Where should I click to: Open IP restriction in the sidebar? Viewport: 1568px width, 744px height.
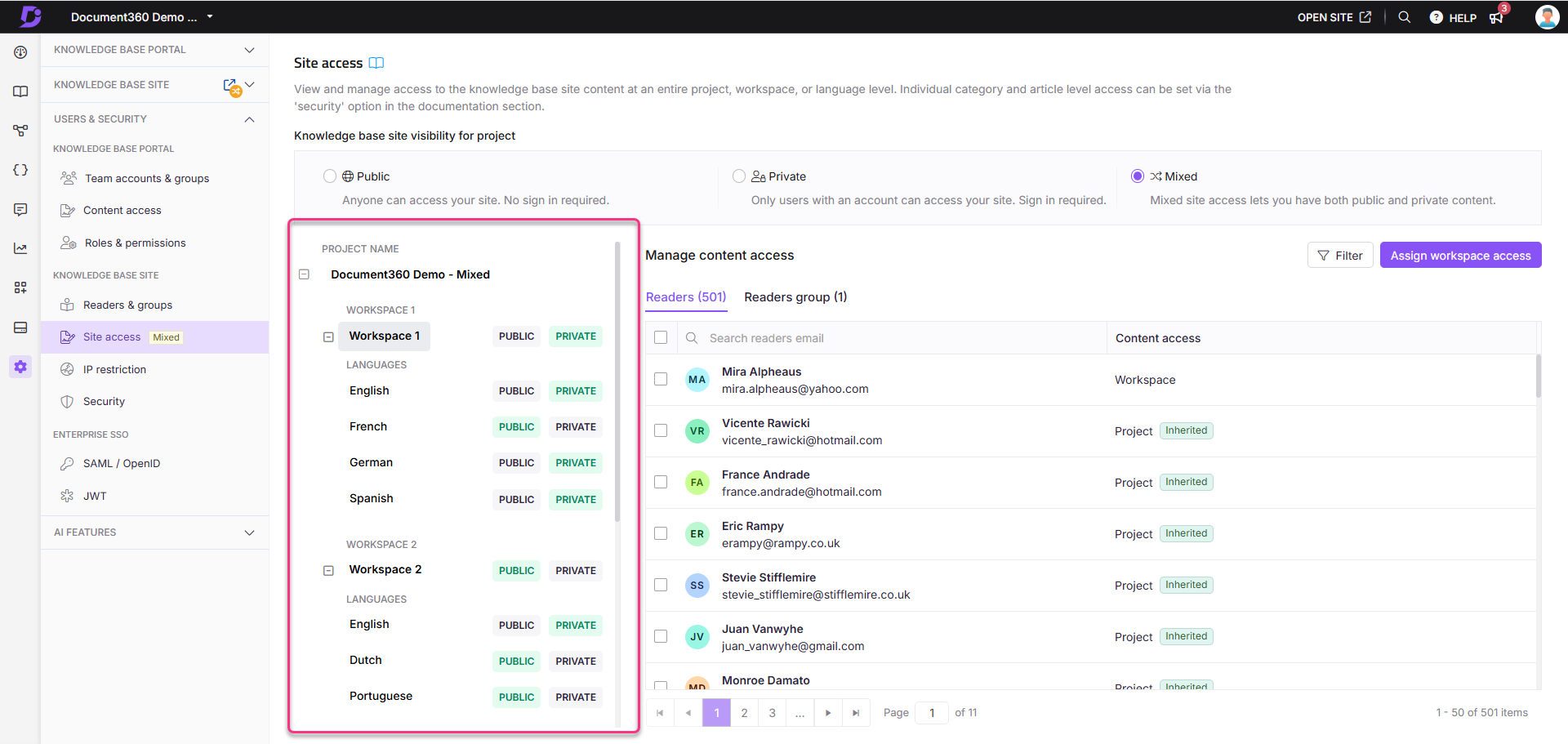coord(114,369)
